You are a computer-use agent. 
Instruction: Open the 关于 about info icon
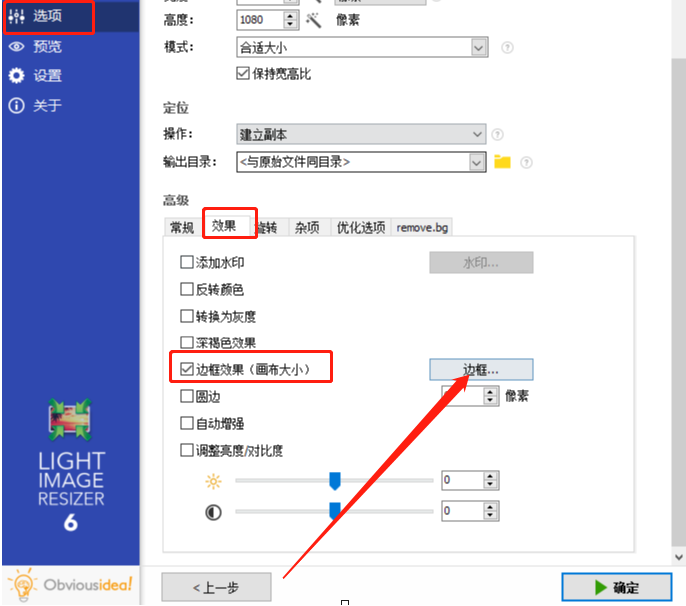[x=17, y=105]
